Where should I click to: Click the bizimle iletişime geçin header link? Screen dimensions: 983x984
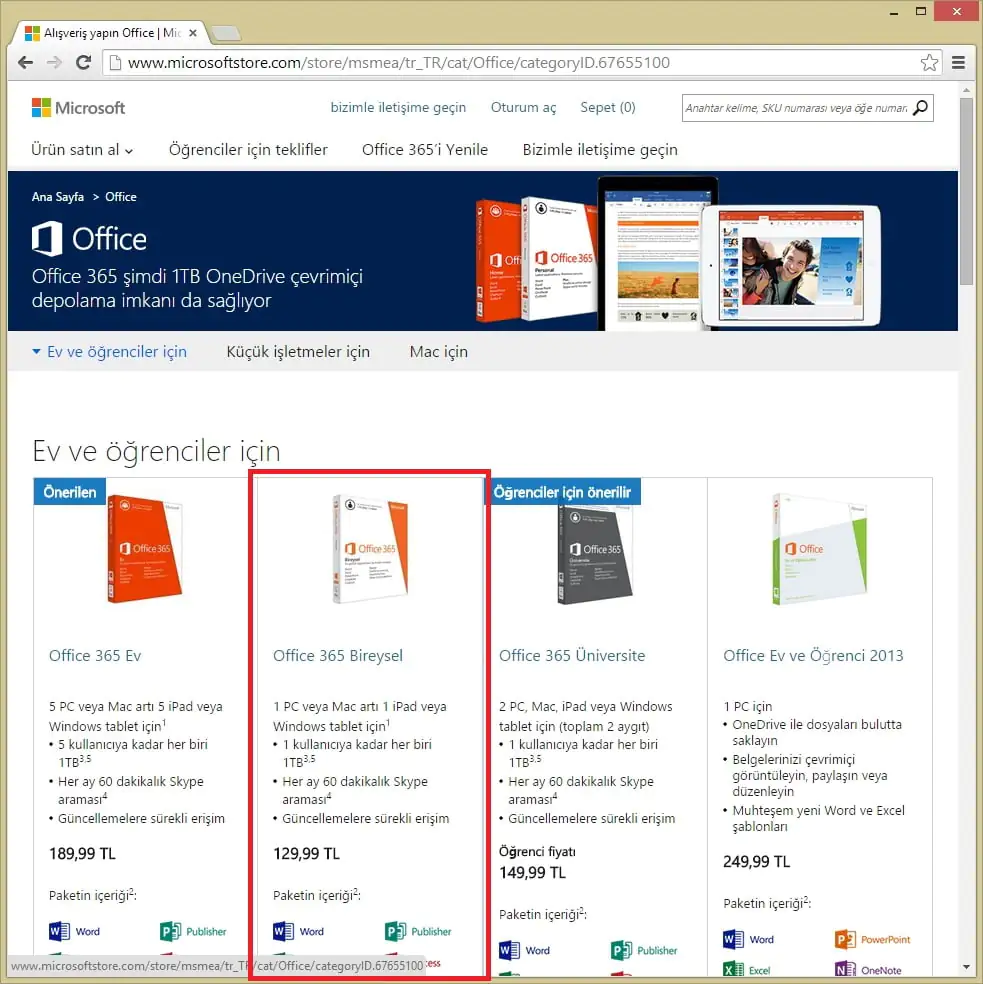pos(399,107)
